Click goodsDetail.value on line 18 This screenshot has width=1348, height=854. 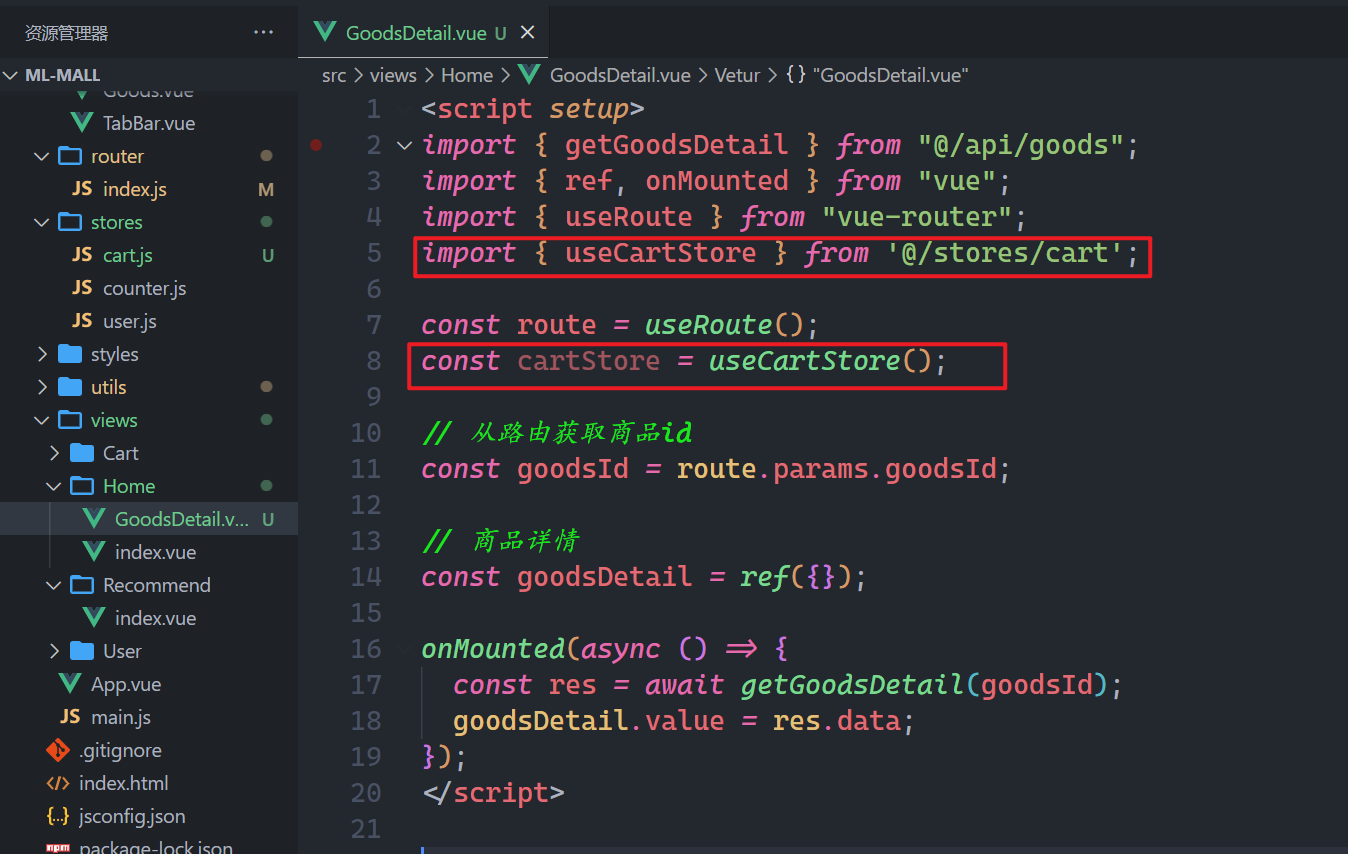pos(588,721)
